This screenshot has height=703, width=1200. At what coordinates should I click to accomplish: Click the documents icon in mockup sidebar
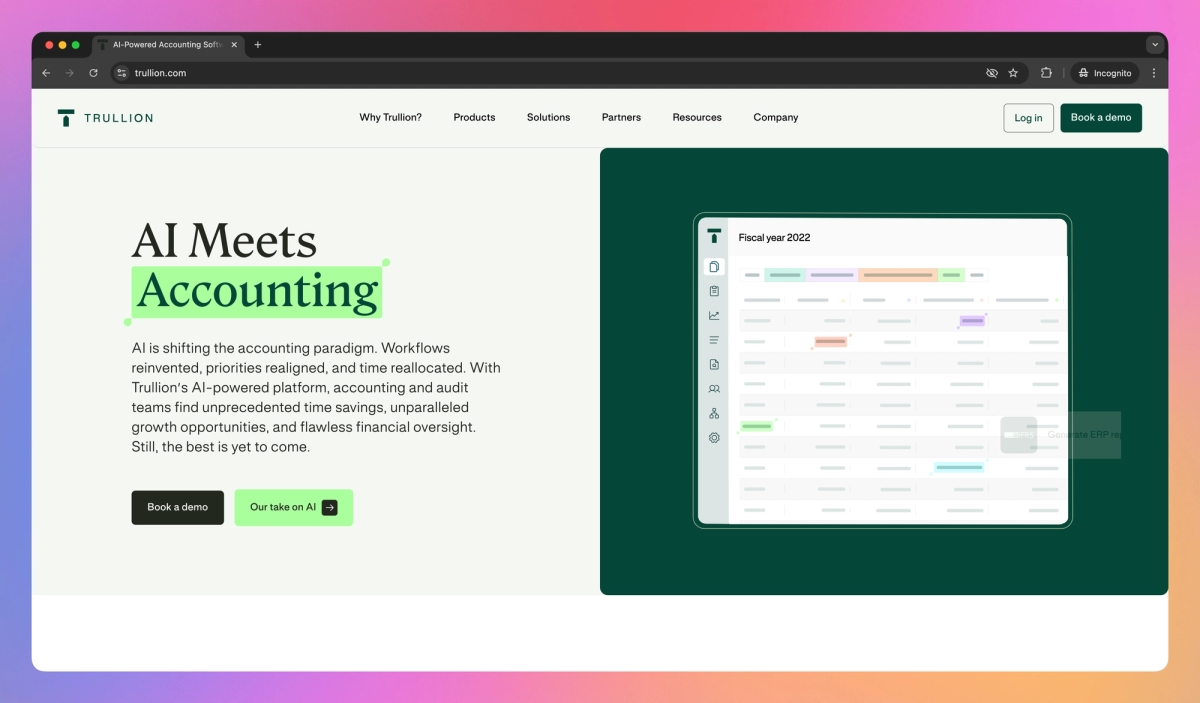[x=714, y=267]
